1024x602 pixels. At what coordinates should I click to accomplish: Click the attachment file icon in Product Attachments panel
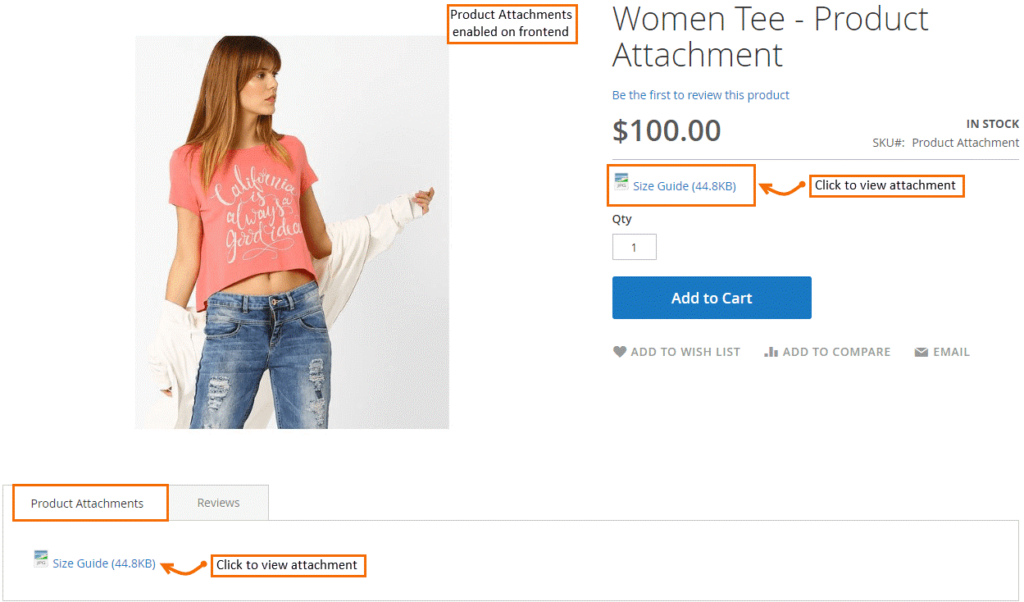click(41, 559)
